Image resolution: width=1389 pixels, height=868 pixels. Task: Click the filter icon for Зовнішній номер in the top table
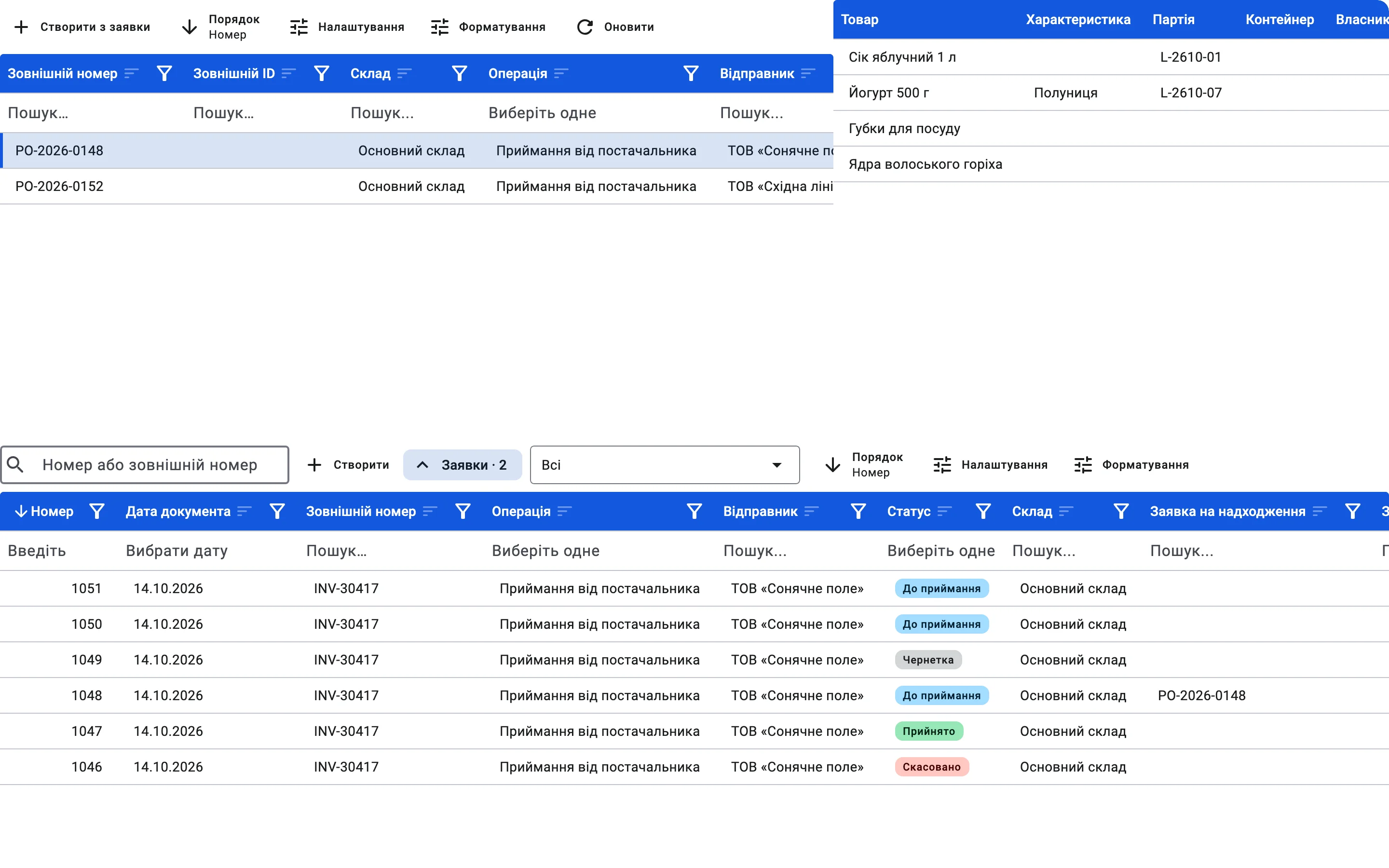[x=164, y=73]
